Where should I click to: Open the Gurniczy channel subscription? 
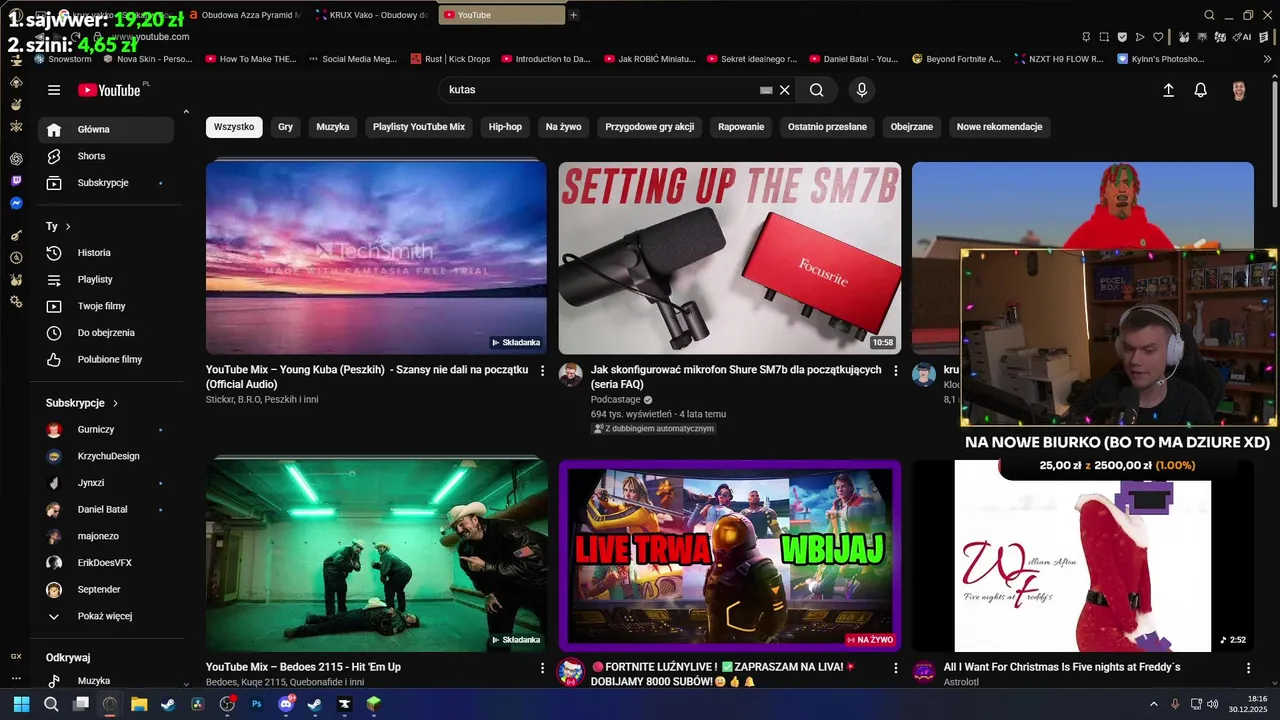(106, 430)
